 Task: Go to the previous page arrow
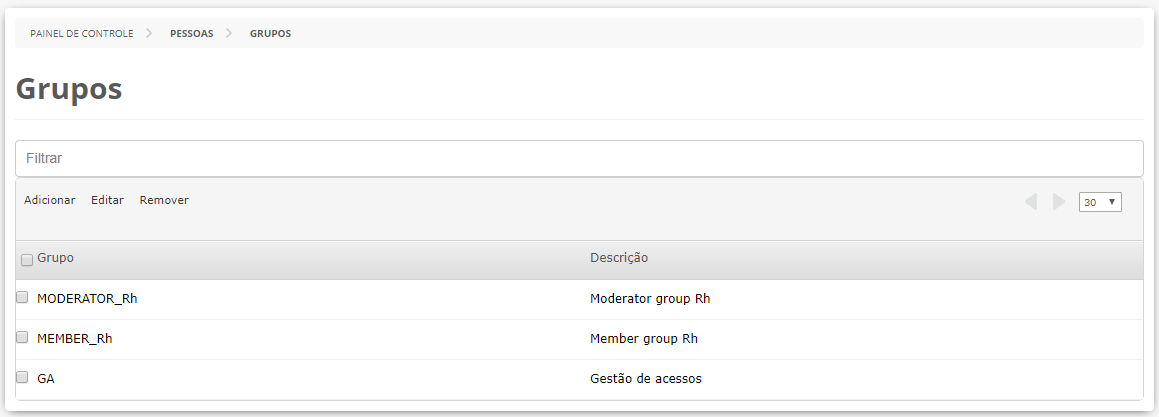point(1031,202)
